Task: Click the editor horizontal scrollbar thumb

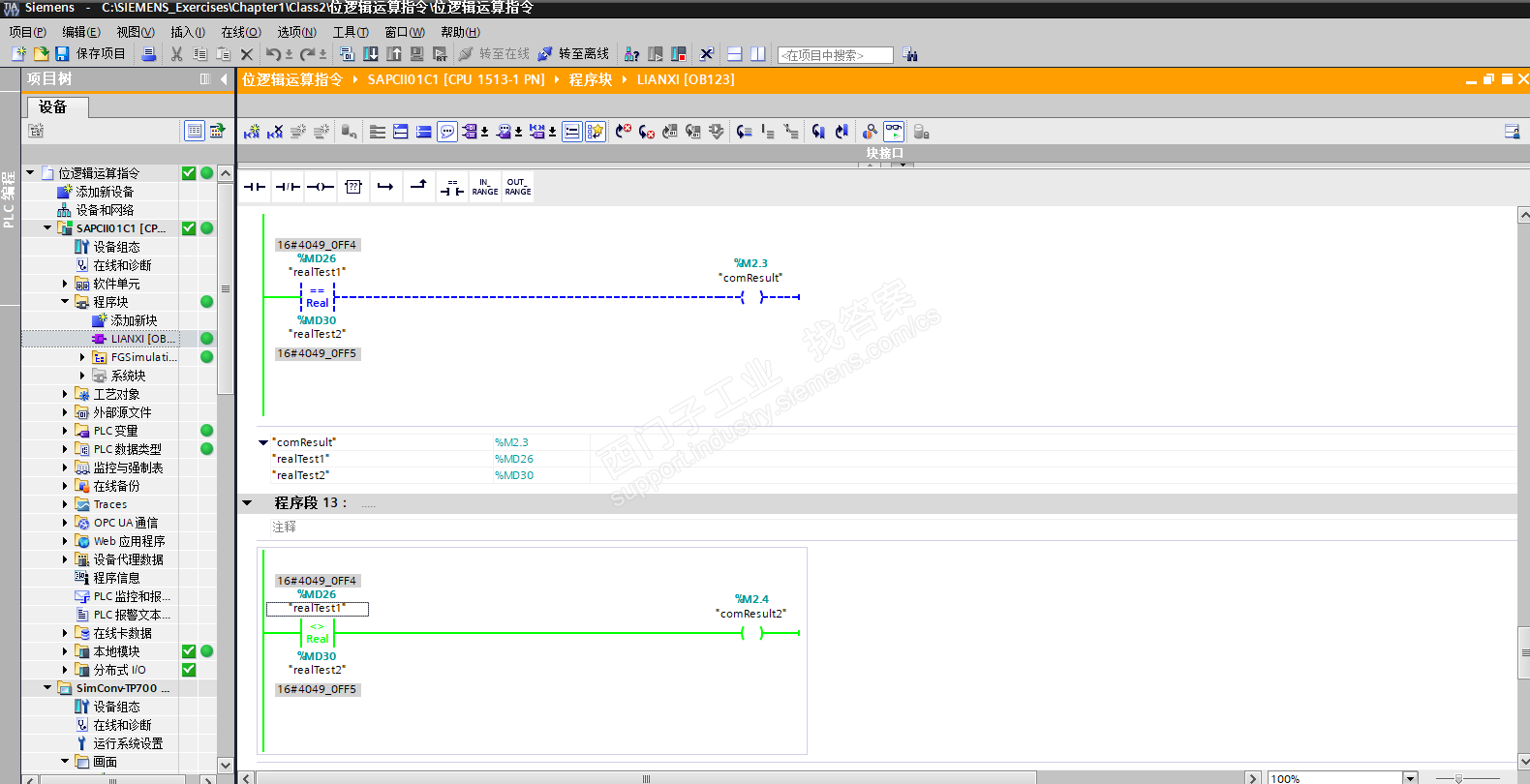Action: pyautogui.click(x=646, y=778)
